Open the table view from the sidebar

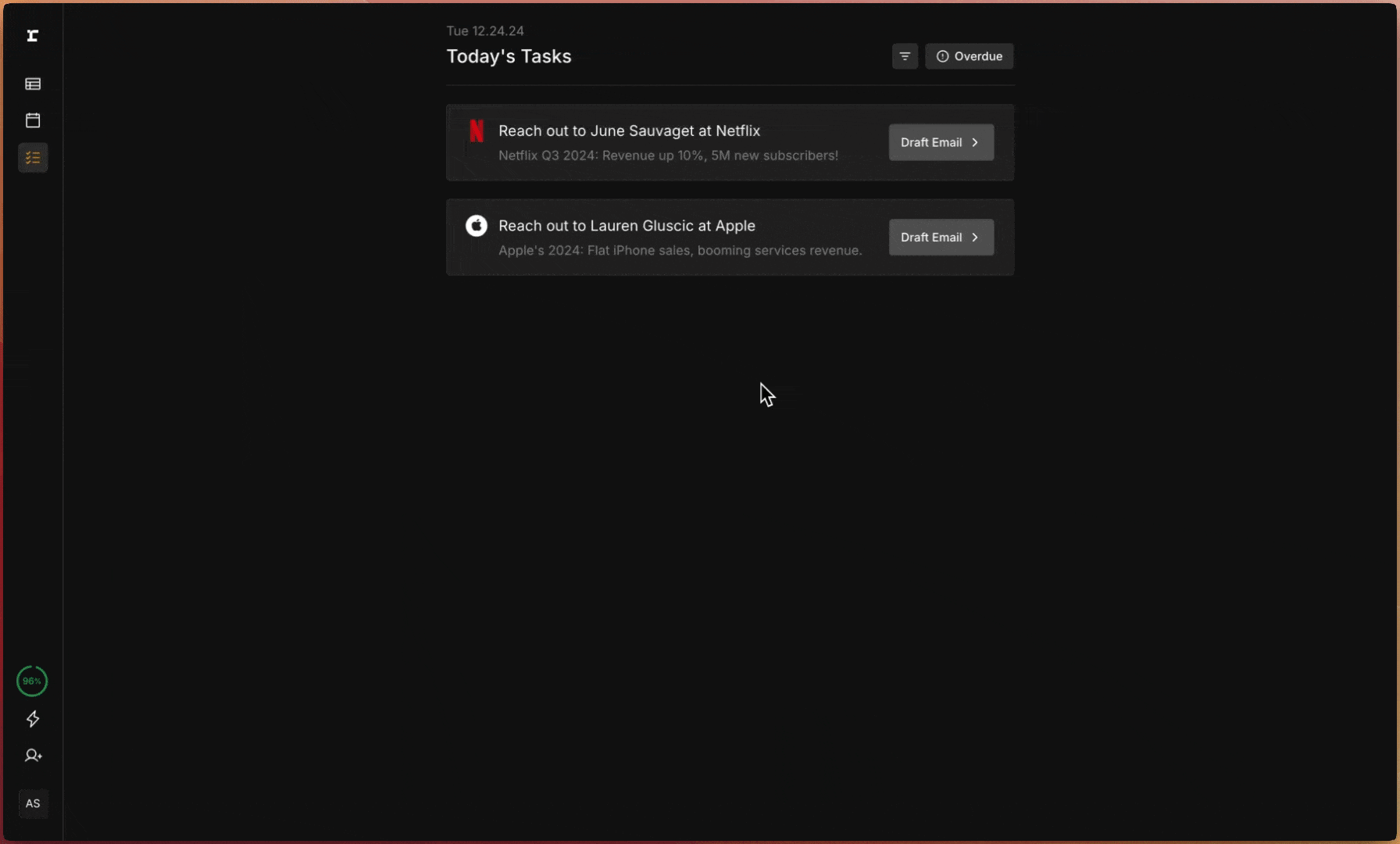[x=33, y=84]
